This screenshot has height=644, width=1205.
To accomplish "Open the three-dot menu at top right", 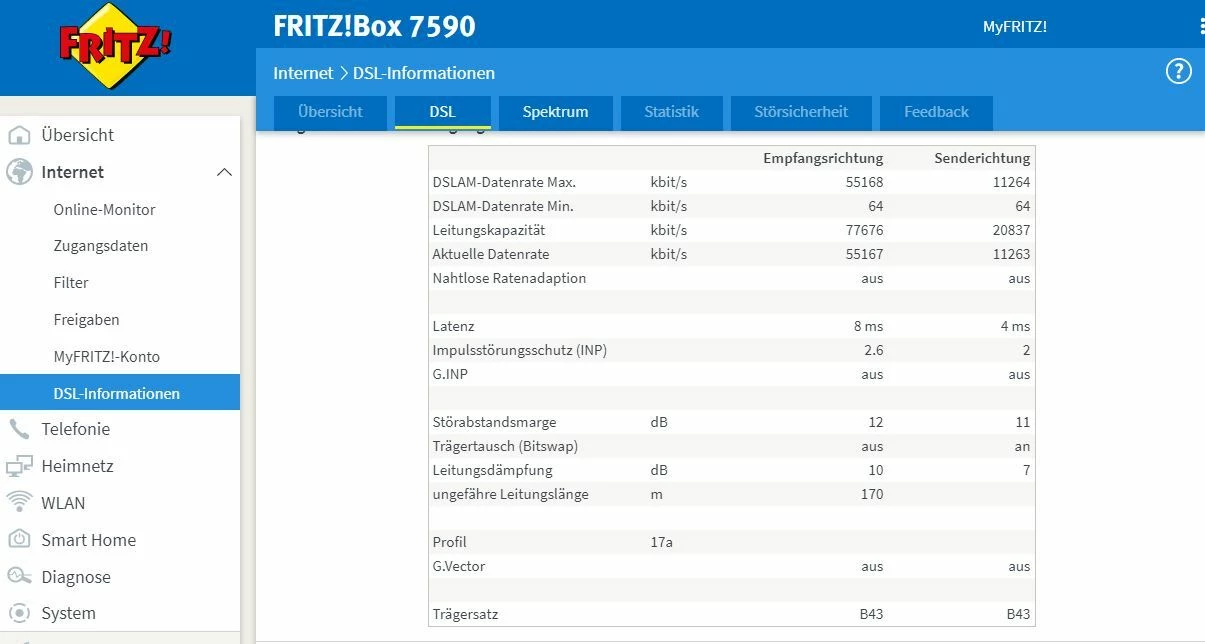I will (1202, 27).
